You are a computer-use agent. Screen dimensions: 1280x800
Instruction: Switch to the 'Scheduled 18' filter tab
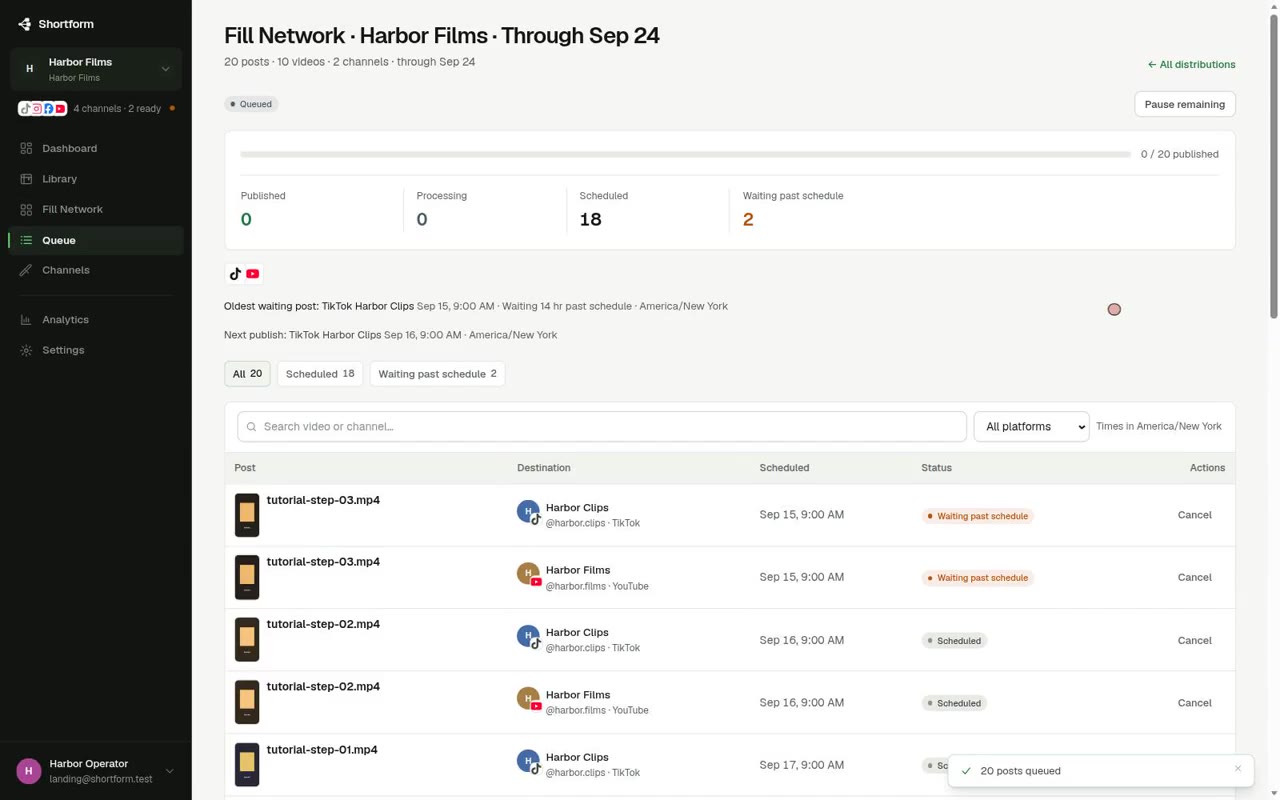(x=320, y=374)
